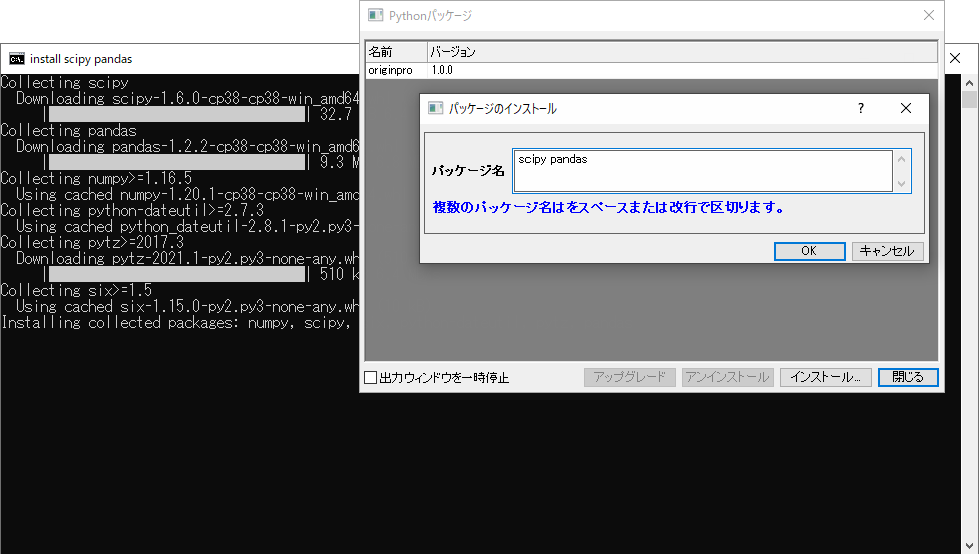Image resolution: width=979 pixels, height=554 pixels.
Task: Click the 'Collecting six>=1.5' console line
Action: coord(76,290)
